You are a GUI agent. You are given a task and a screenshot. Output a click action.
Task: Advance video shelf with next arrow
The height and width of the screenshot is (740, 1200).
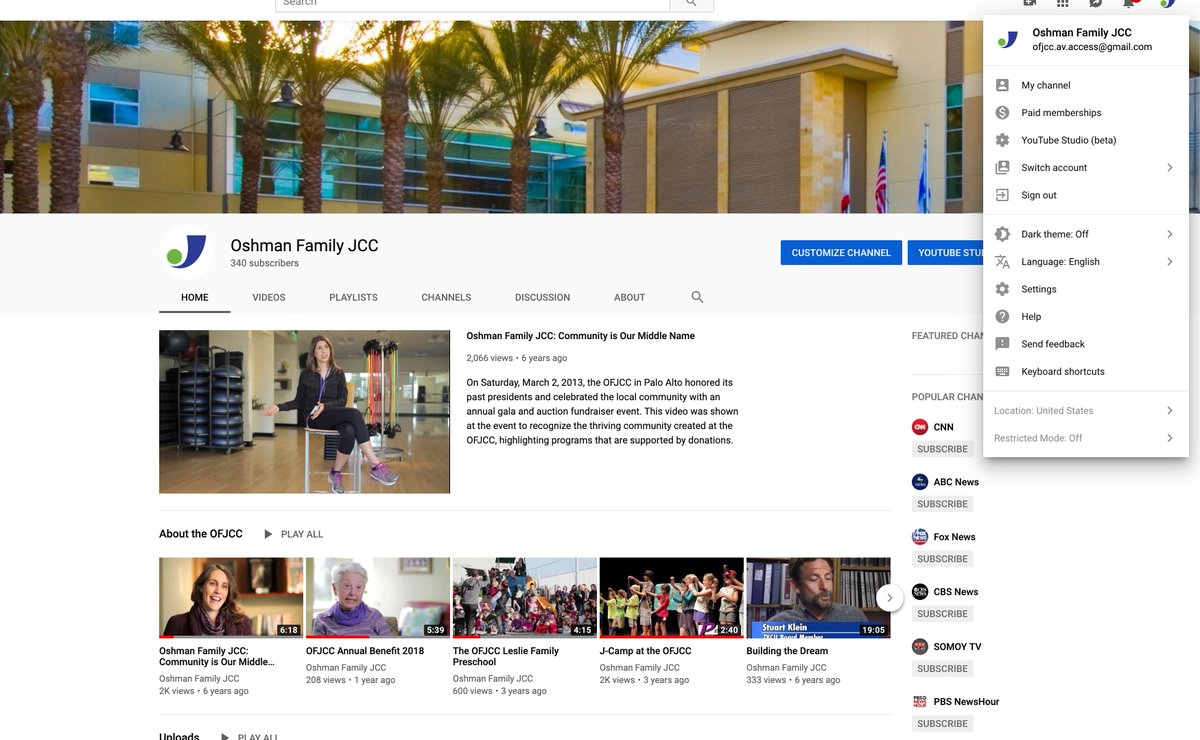coord(890,598)
